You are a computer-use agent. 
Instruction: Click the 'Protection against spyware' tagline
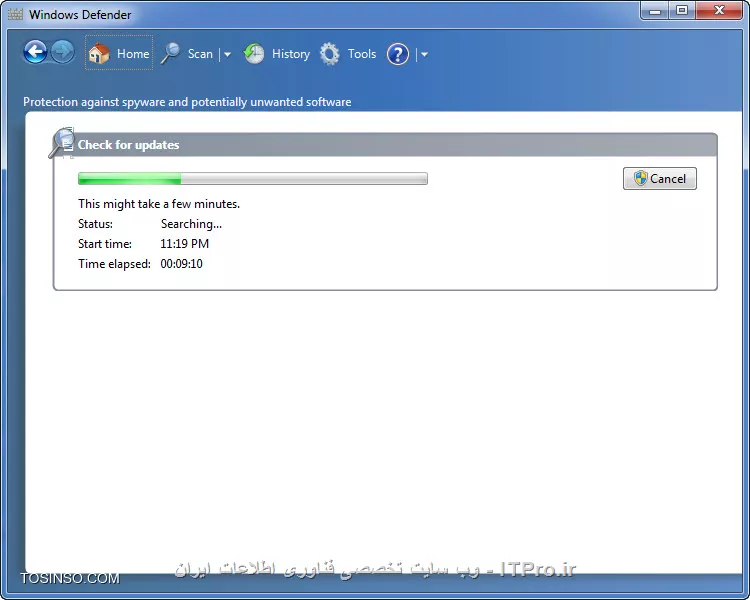tap(187, 102)
